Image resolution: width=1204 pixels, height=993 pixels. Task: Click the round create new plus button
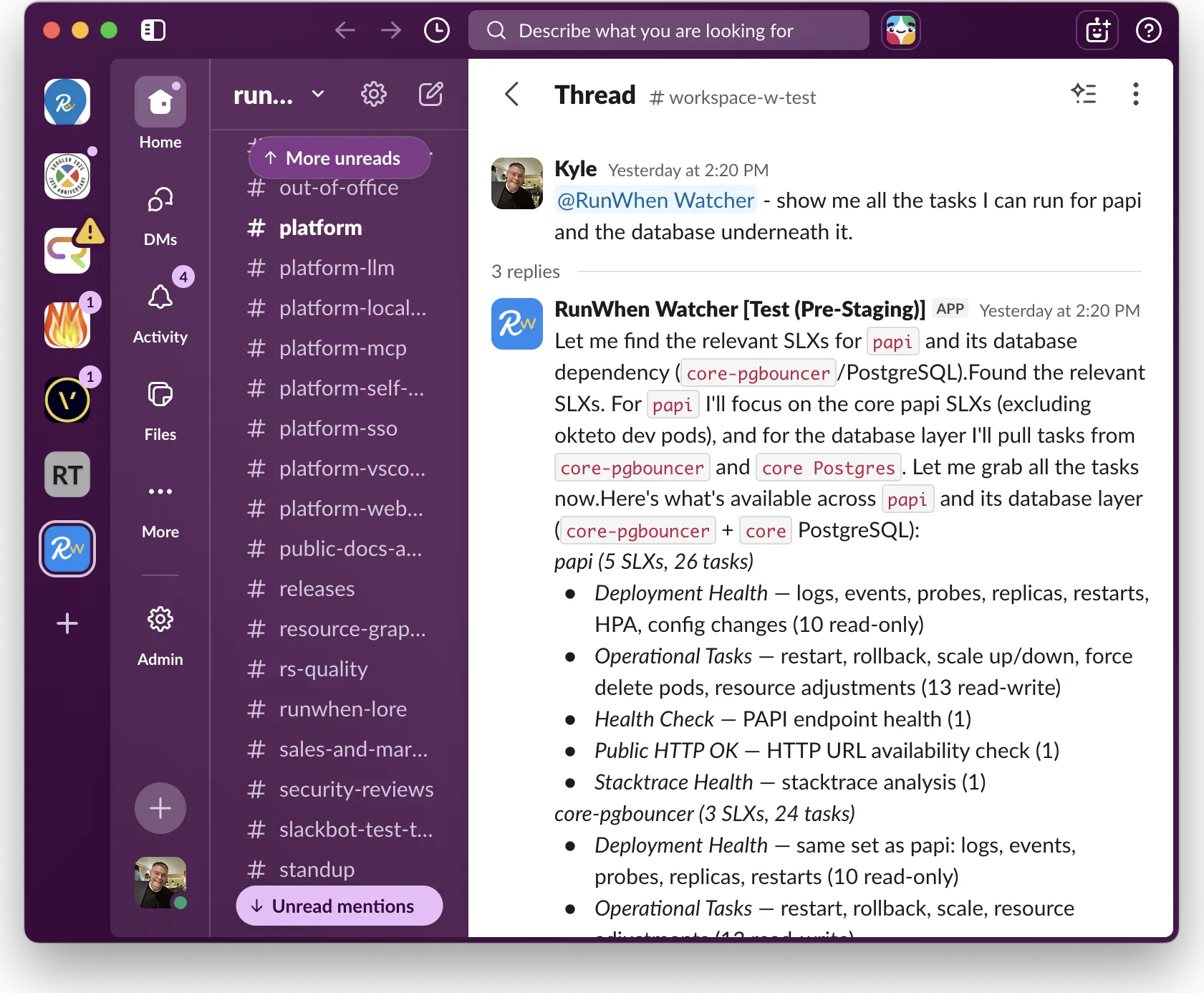[160, 808]
